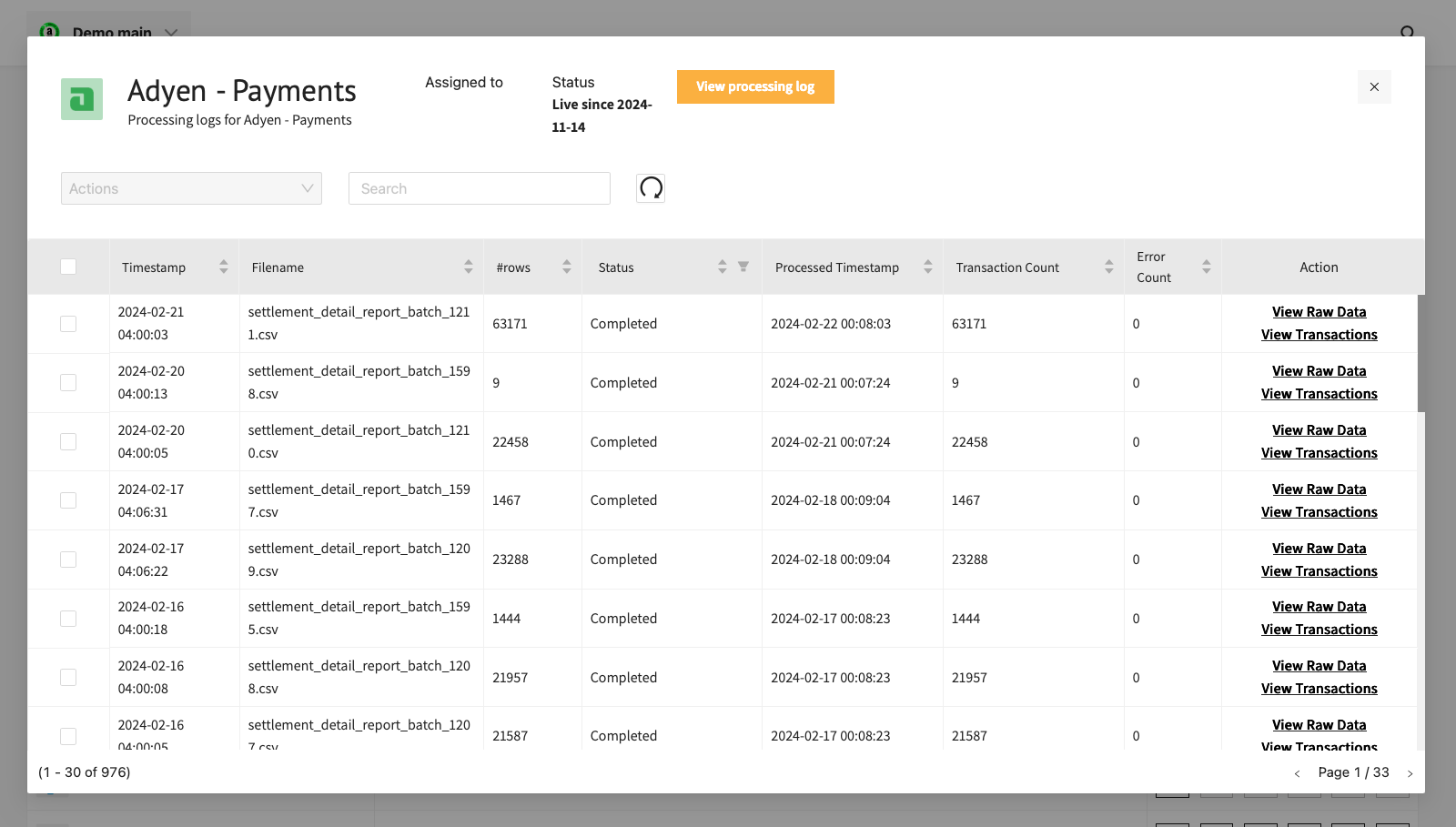Expand the Demo main workspace selector
Viewport: 1456px width, 827px height.
[x=170, y=32]
